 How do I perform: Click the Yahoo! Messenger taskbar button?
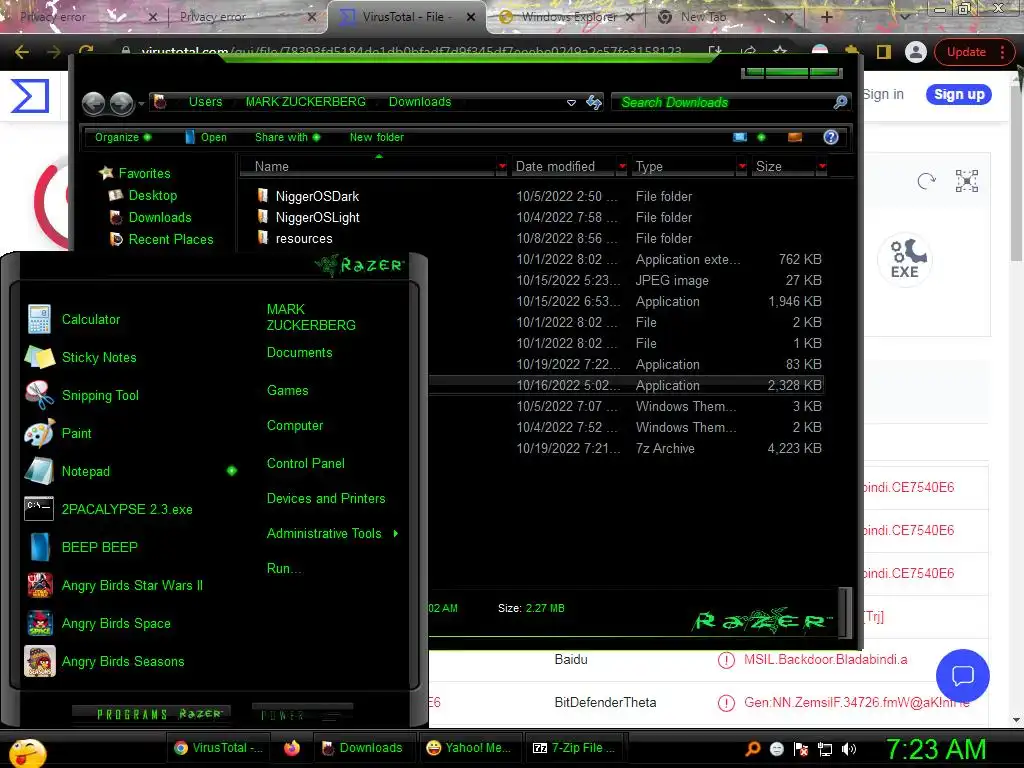pos(469,748)
